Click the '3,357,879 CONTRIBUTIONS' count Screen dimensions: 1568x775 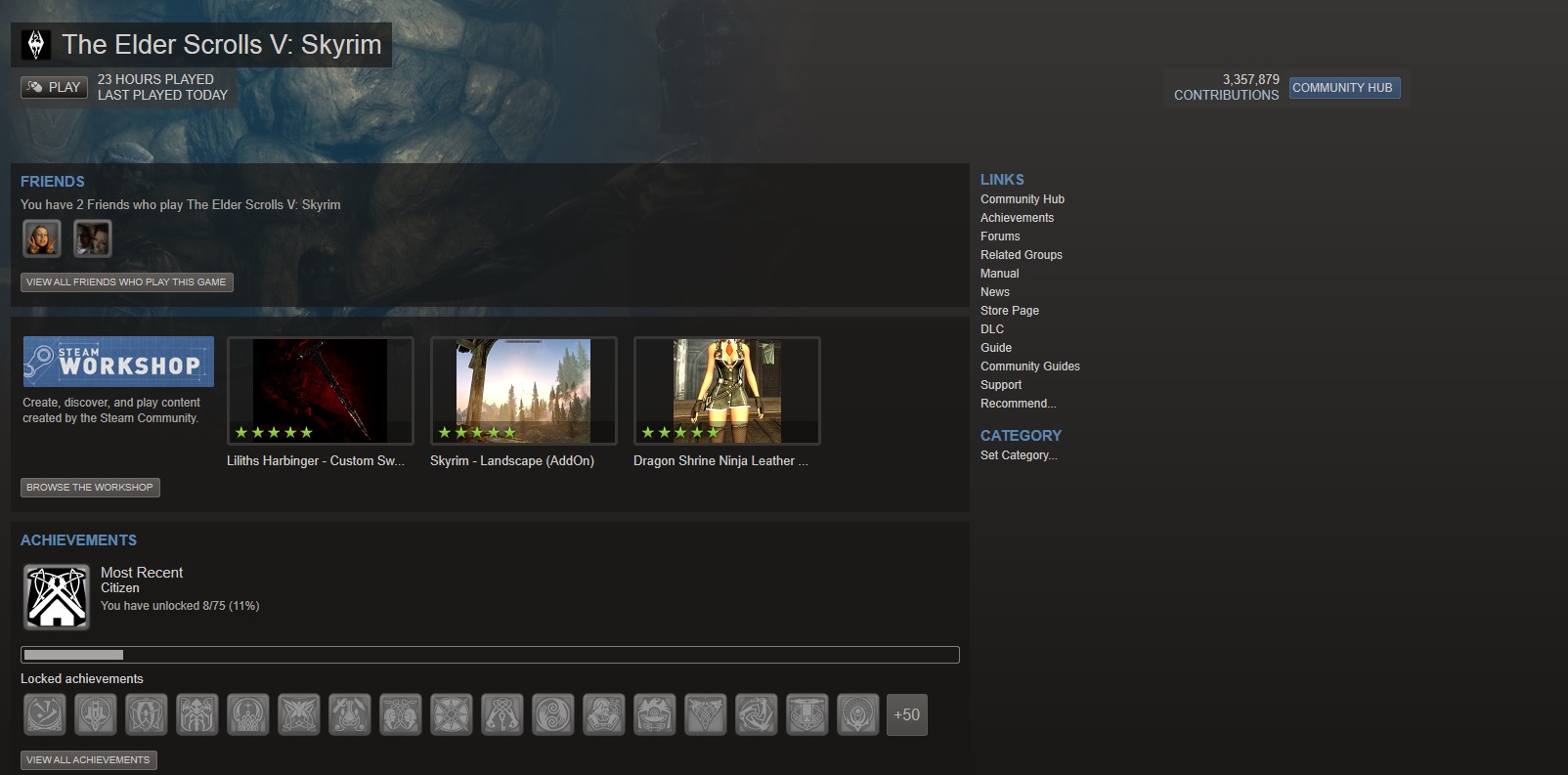[x=1227, y=87]
